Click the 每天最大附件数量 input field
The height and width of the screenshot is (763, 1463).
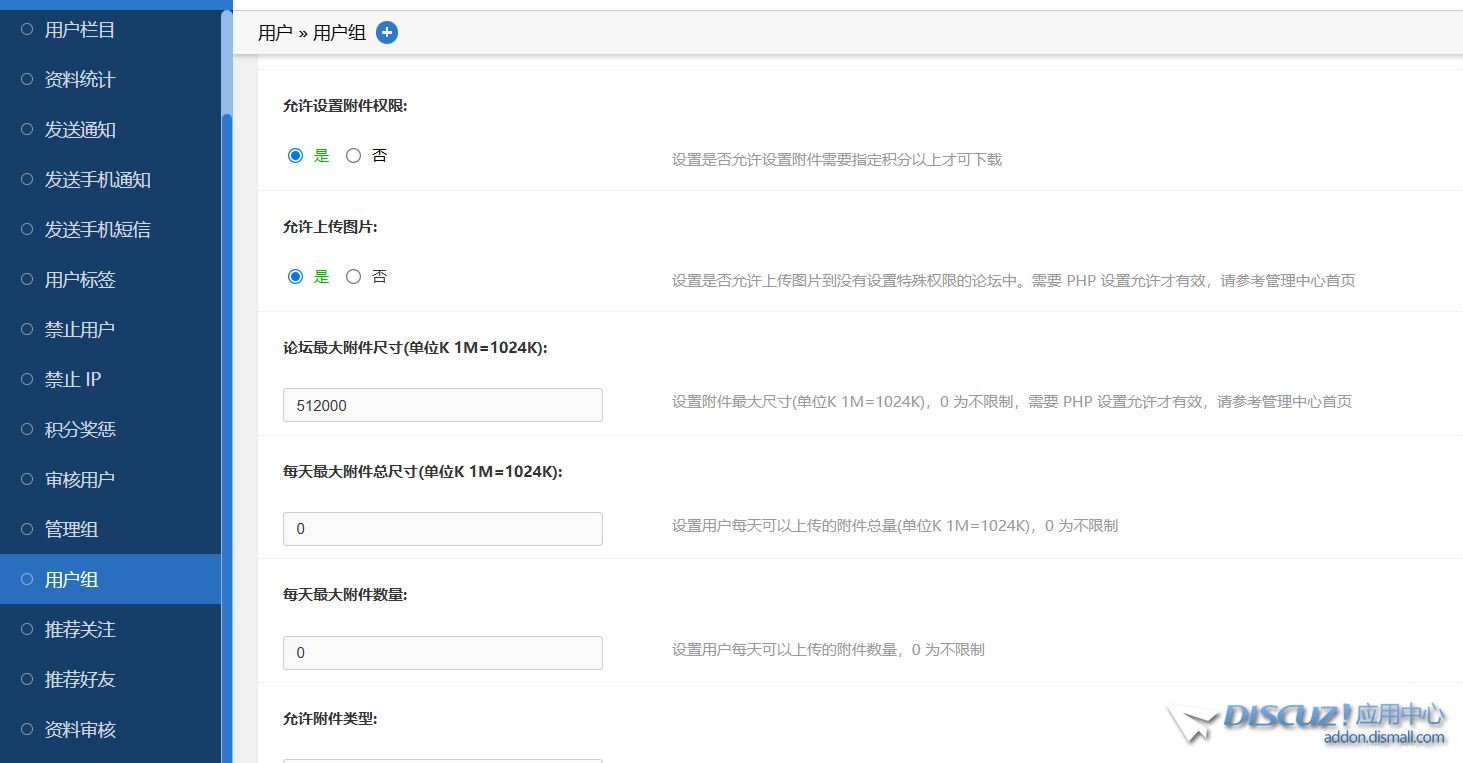[x=442, y=653]
